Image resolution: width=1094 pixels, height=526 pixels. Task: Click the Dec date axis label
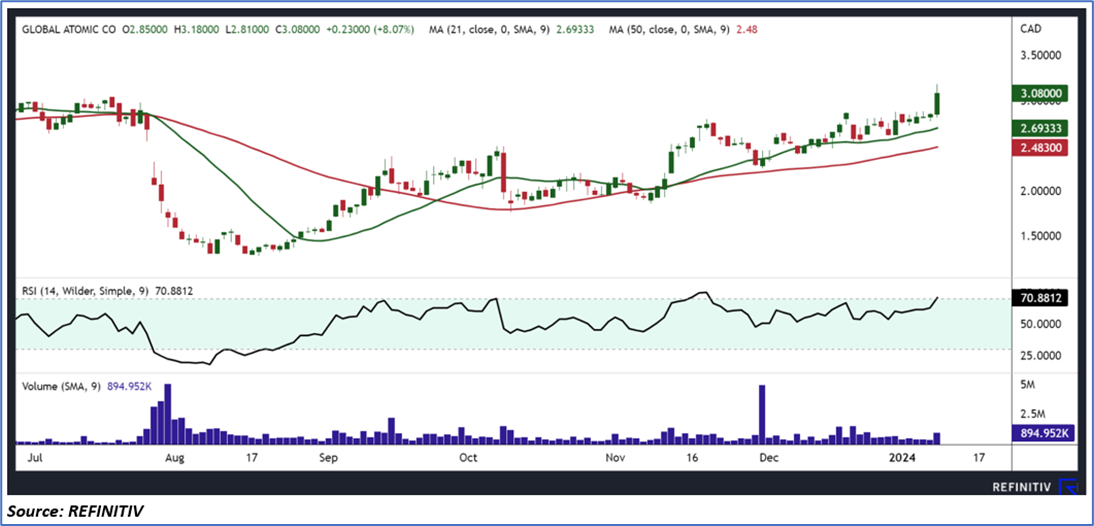[768, 458]
